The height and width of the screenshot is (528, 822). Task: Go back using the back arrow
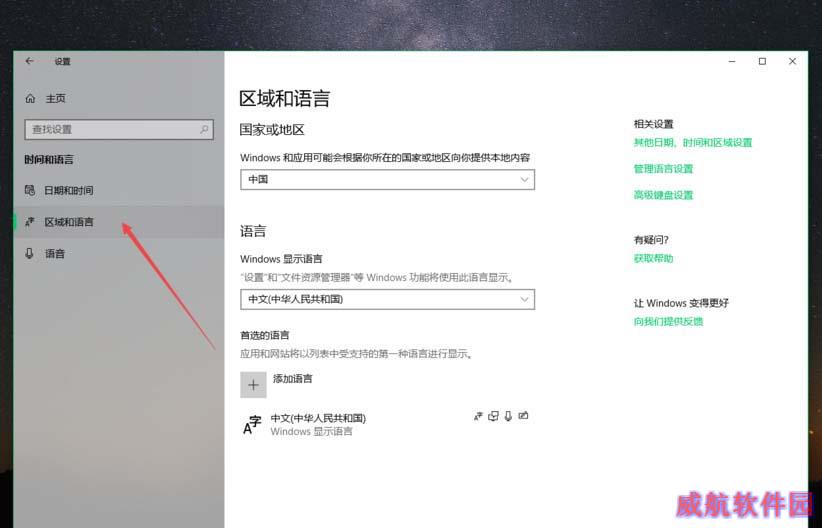coord(29,61)
